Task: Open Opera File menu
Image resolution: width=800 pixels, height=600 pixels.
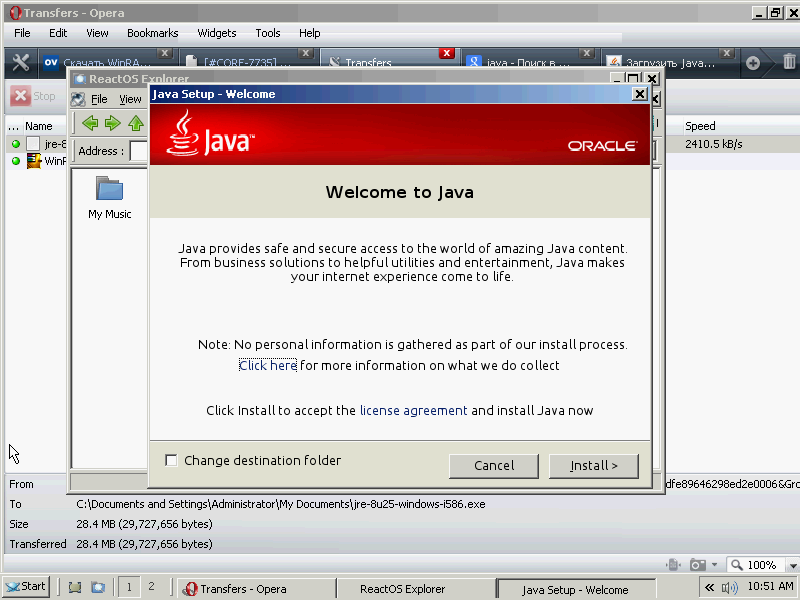Action: point(22,33)
